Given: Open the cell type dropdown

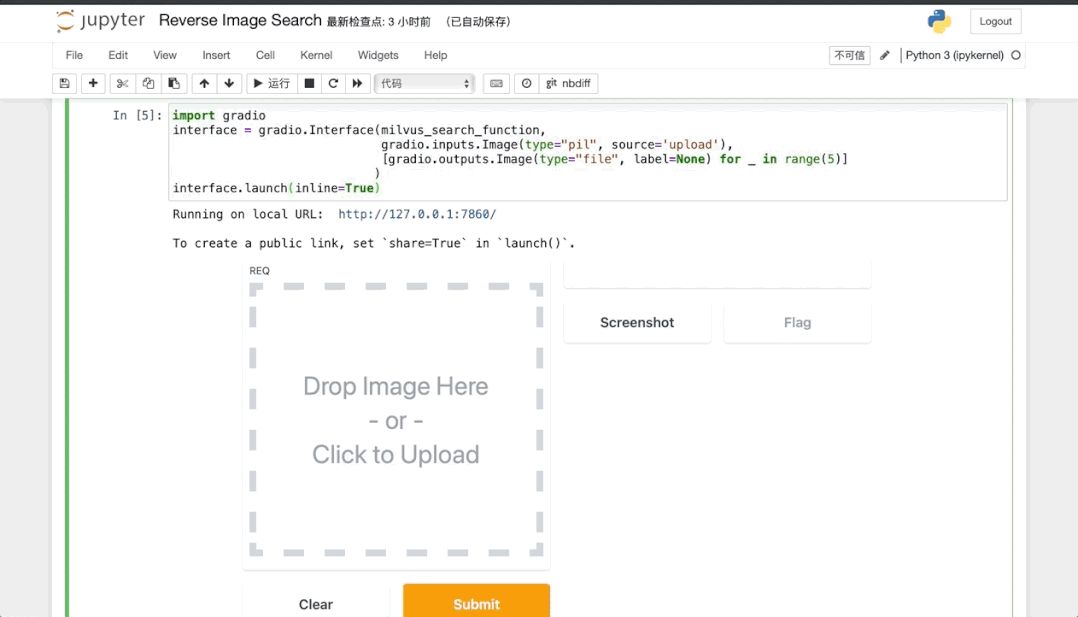Looking at the screenshot, I should point(424,84).
